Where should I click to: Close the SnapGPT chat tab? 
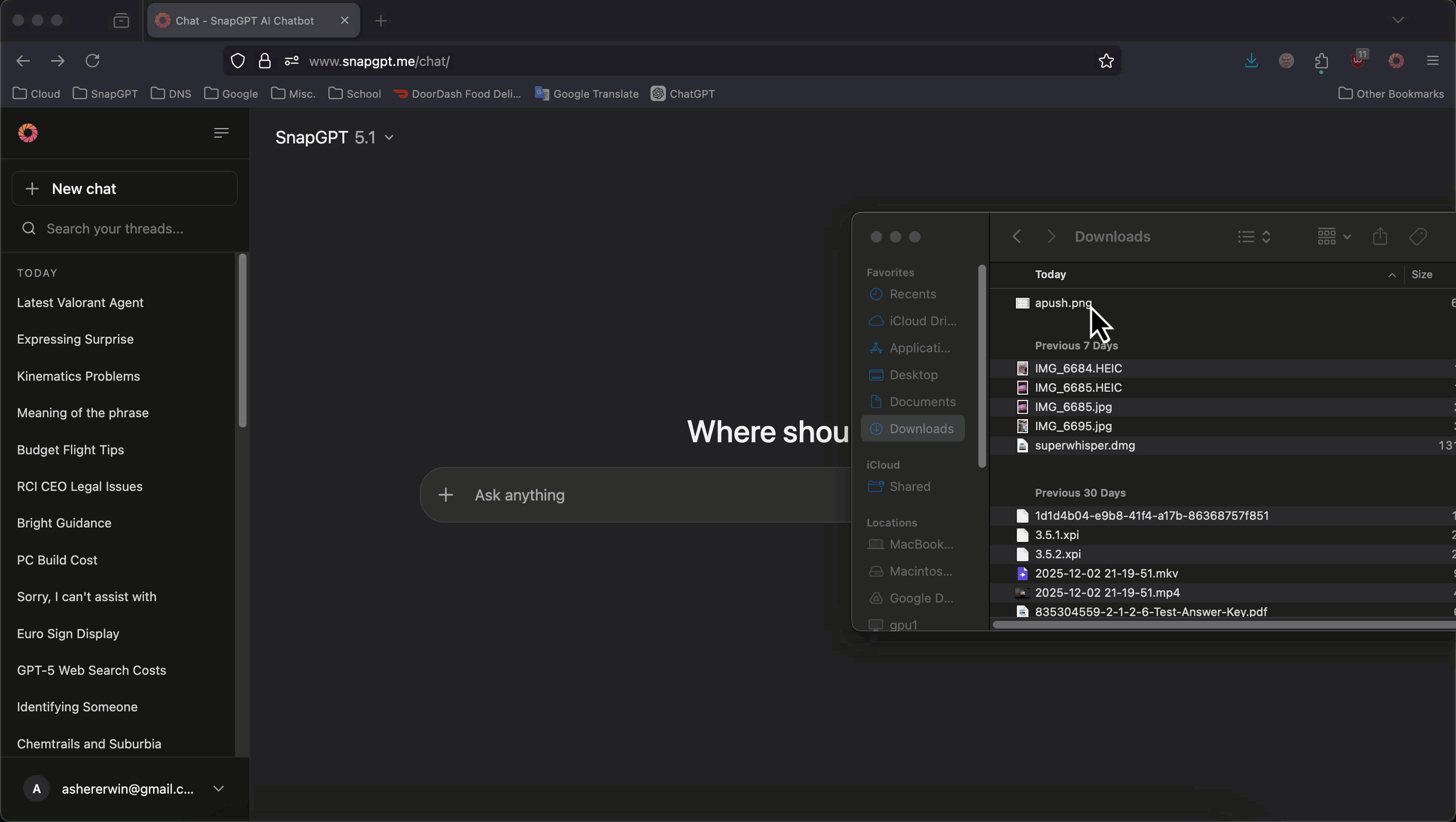[345, 20]
